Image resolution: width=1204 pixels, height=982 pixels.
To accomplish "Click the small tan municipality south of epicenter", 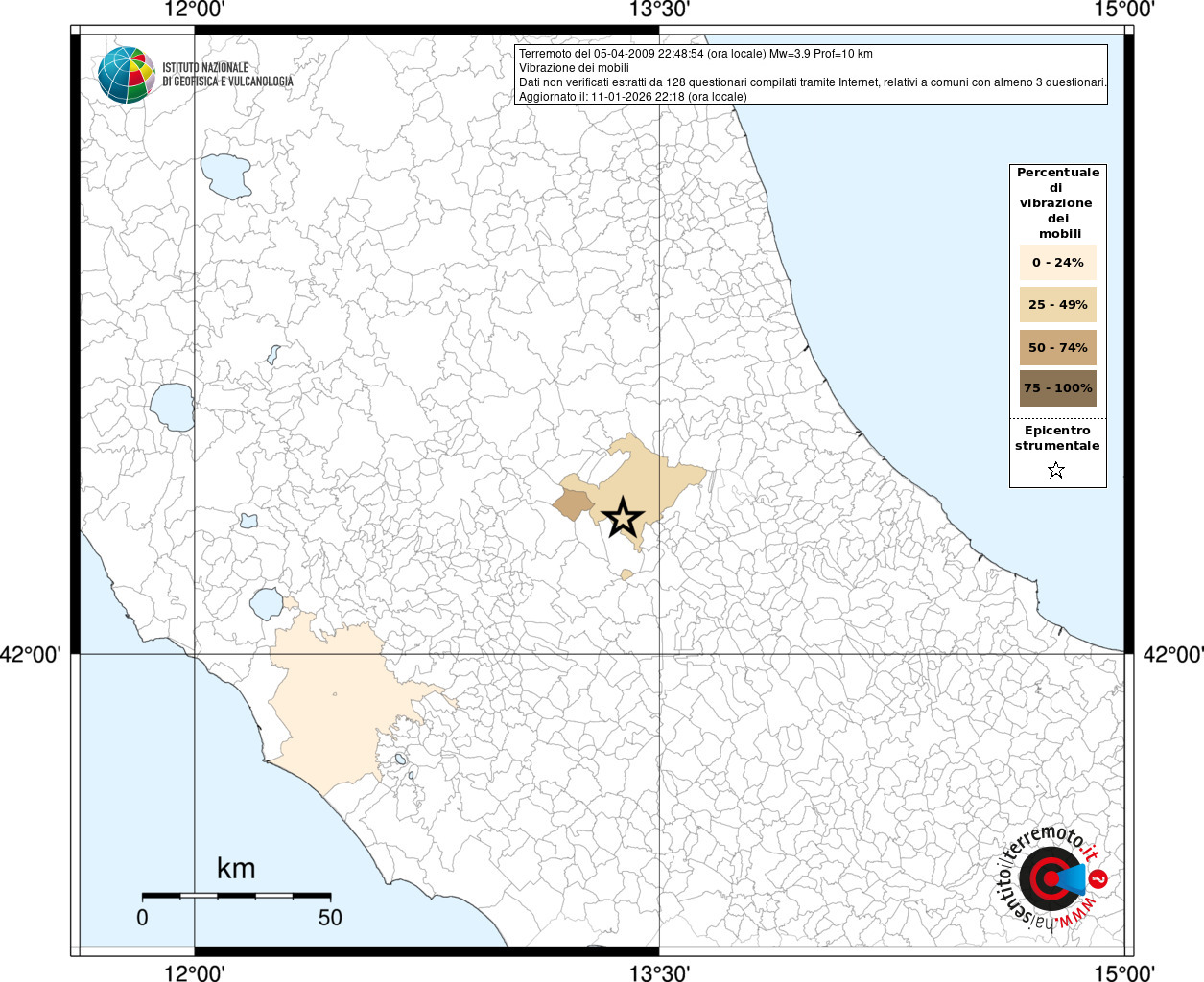I will tap(626, 574).
